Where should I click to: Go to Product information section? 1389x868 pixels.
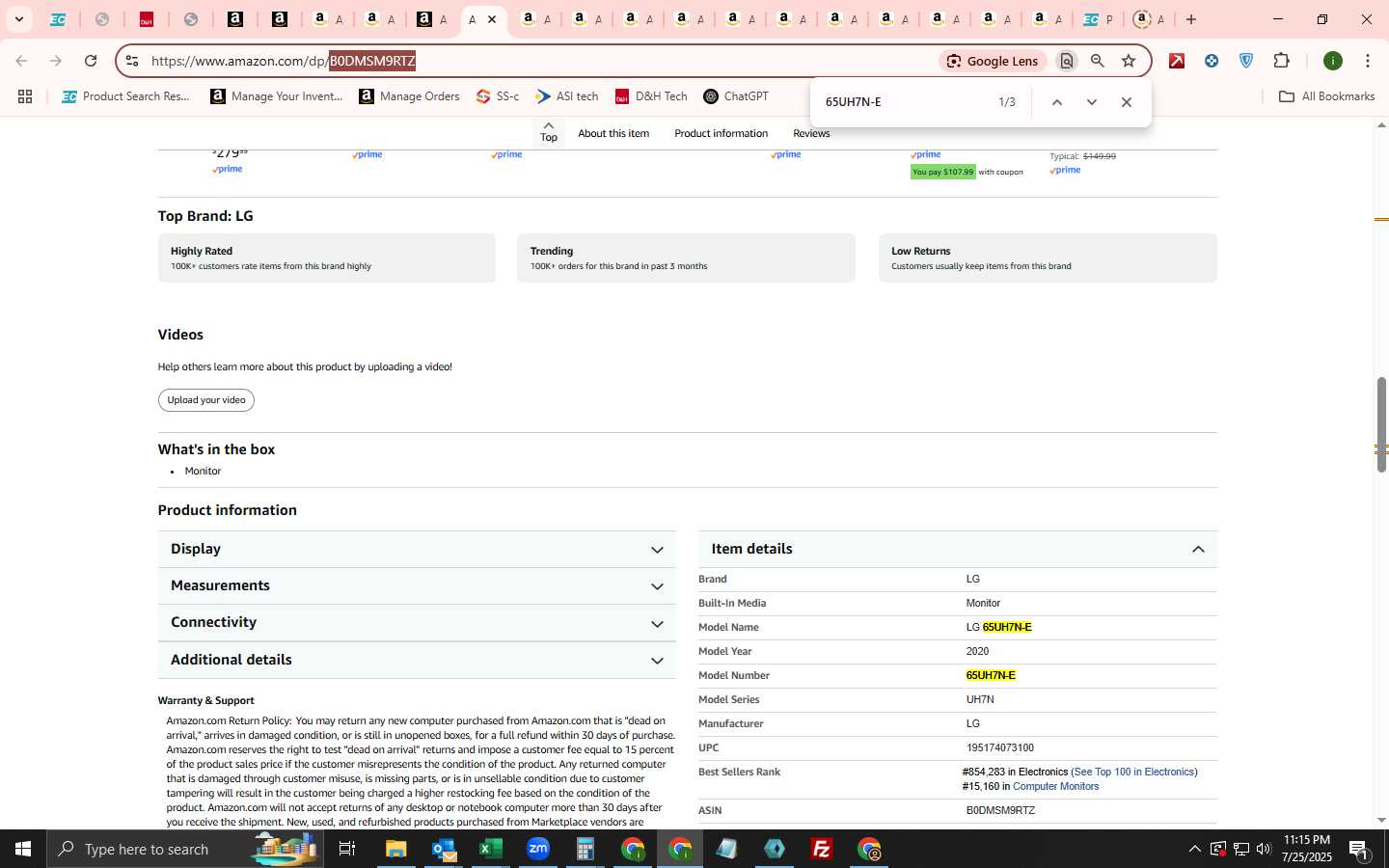point(721,133)
